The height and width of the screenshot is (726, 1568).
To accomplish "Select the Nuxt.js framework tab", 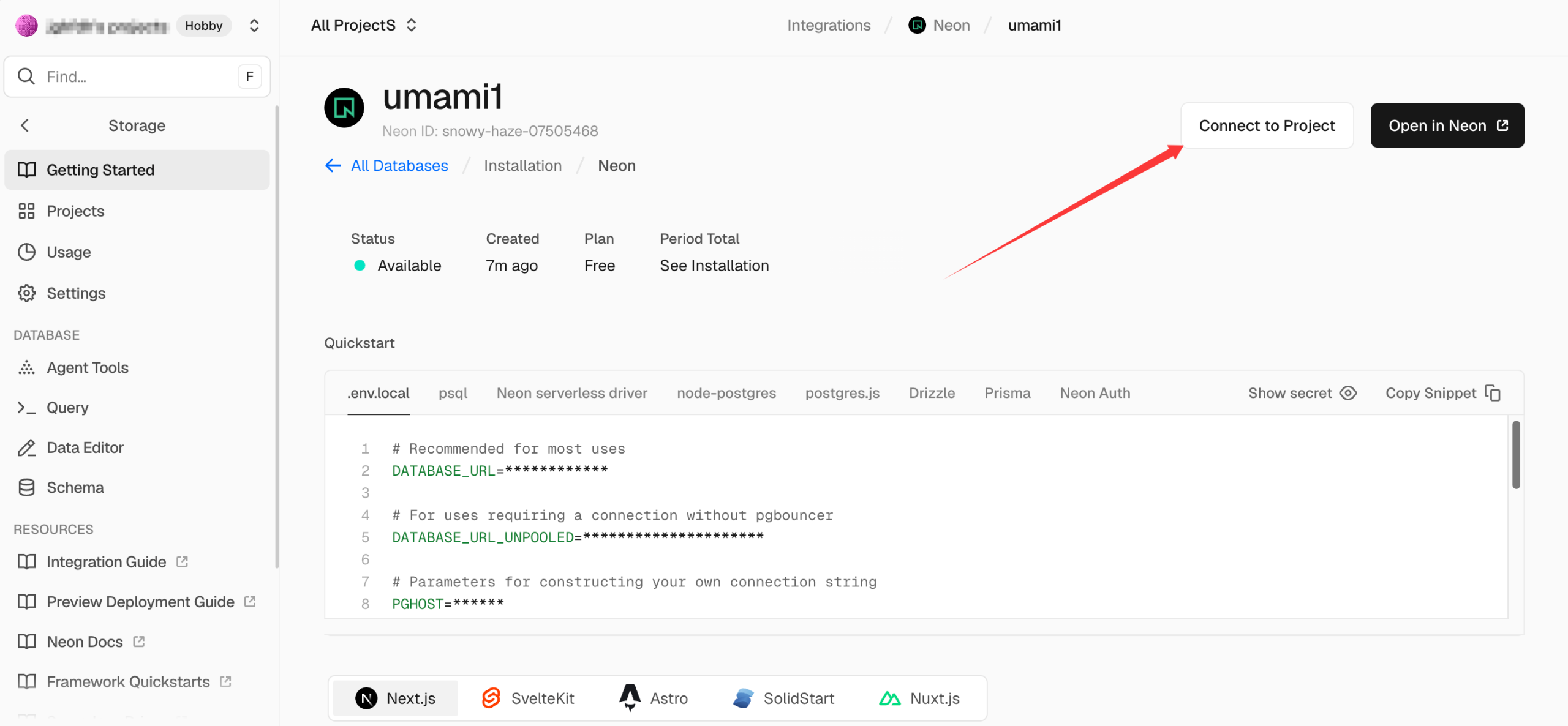I will click(919, 698).
